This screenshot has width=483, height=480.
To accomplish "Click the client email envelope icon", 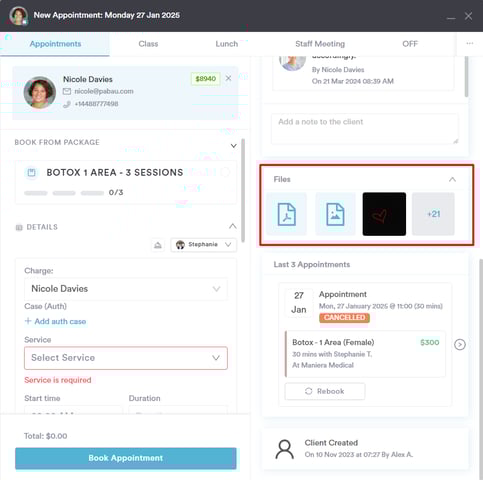I will (67, 91).
